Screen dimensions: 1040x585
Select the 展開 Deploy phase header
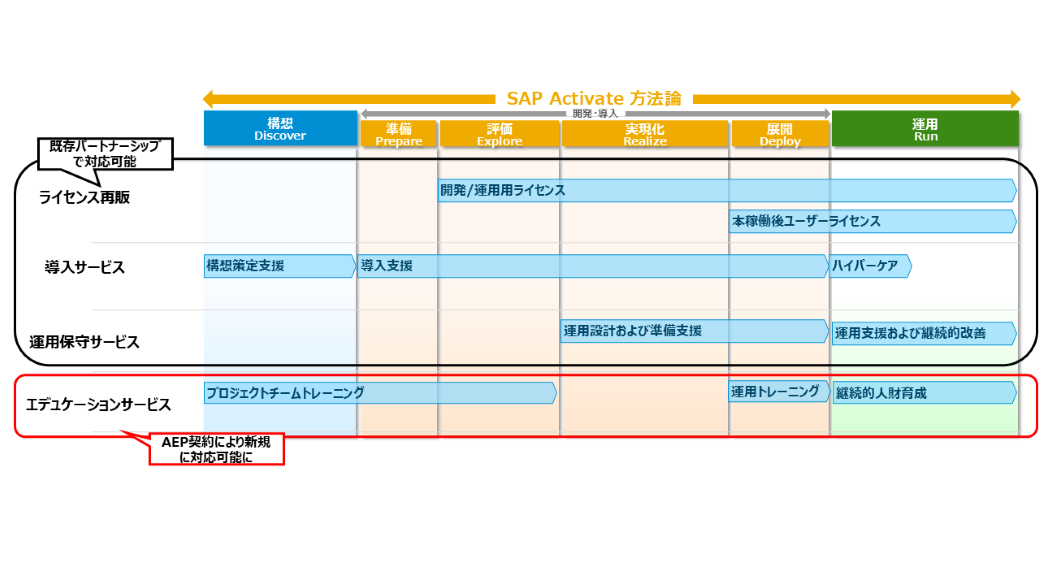pos(780,134)
